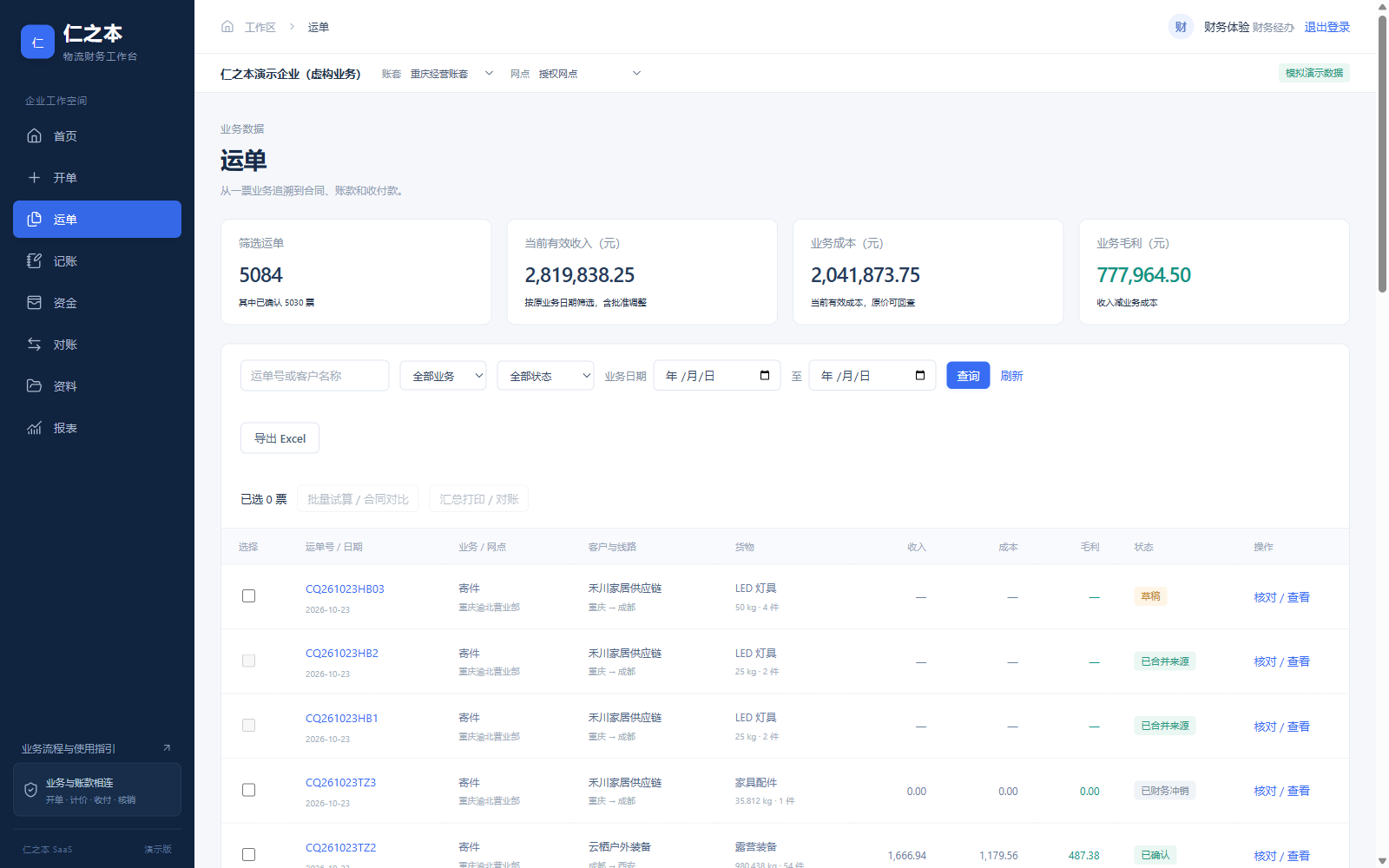
Task: Select the 开单 plus icon
Action: 34,178
